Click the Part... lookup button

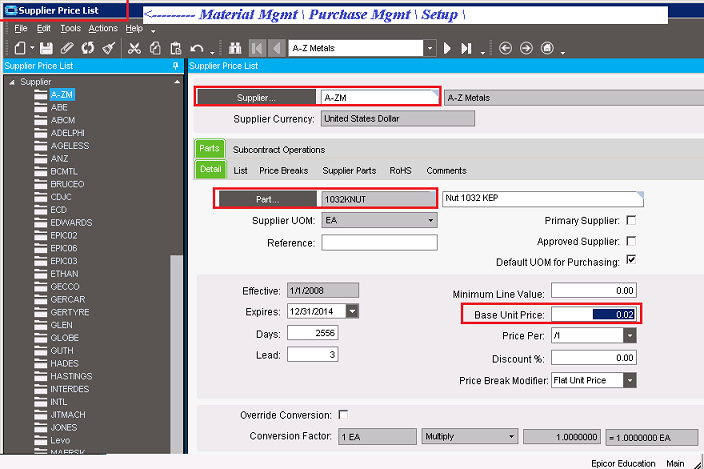point(268,199)
